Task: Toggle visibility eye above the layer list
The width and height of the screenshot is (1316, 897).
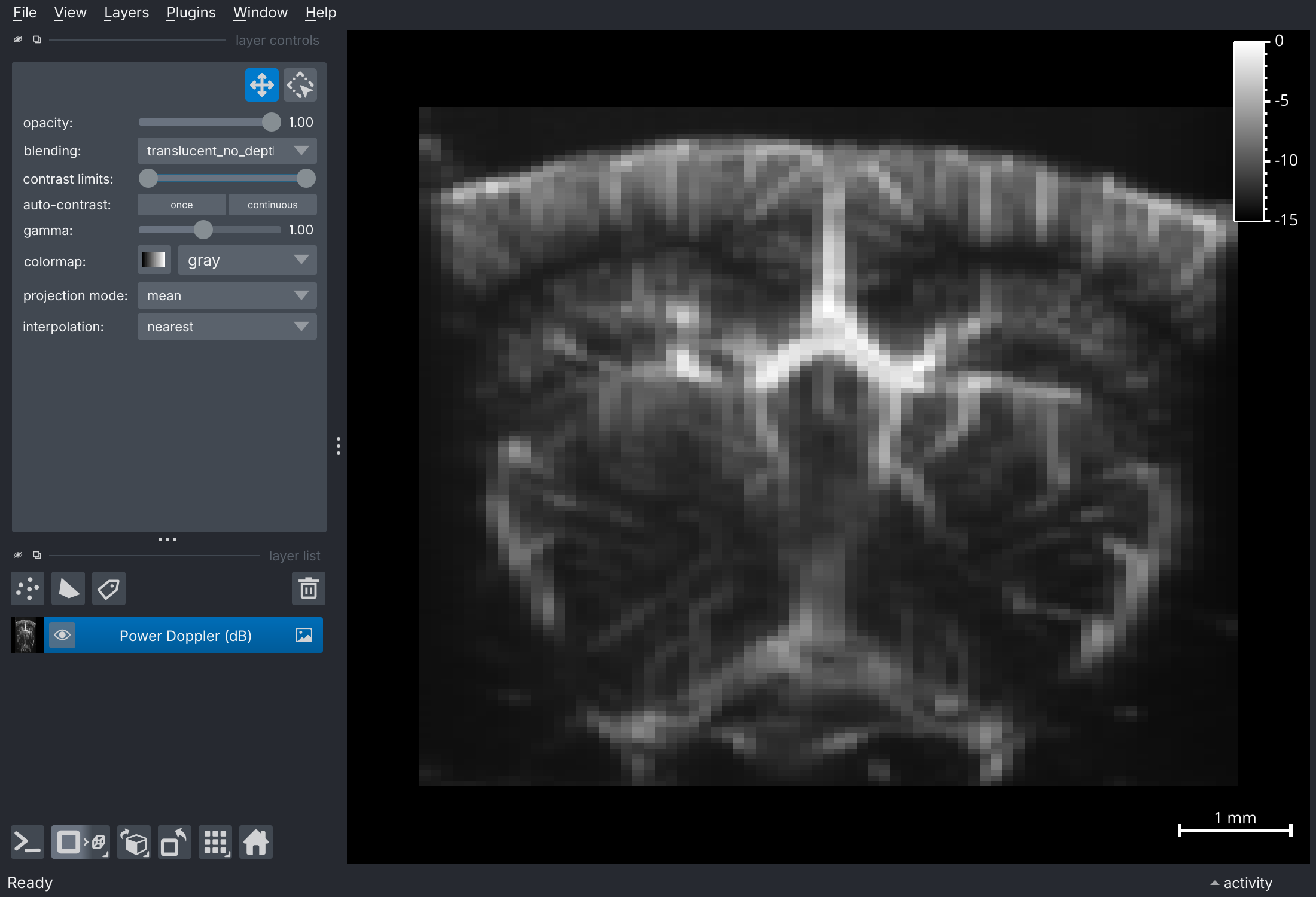Action: 17,554
